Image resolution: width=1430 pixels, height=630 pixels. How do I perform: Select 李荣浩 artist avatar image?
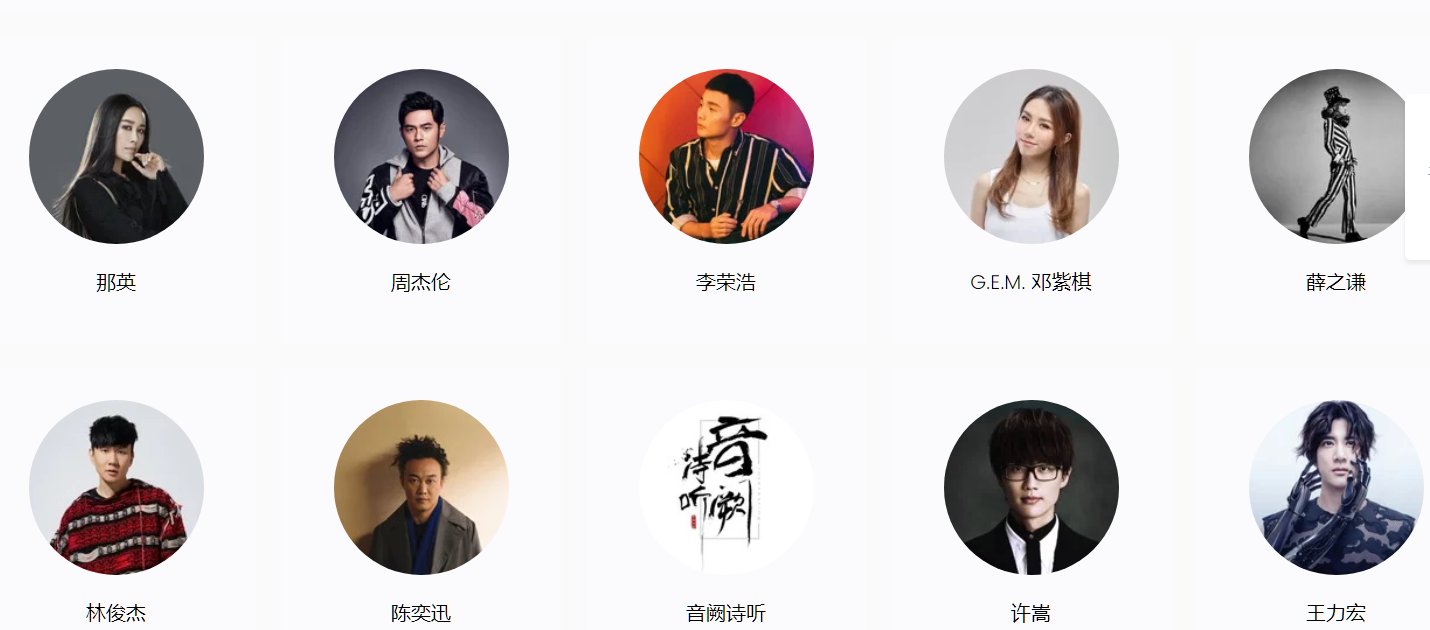(x=726, y=156)
